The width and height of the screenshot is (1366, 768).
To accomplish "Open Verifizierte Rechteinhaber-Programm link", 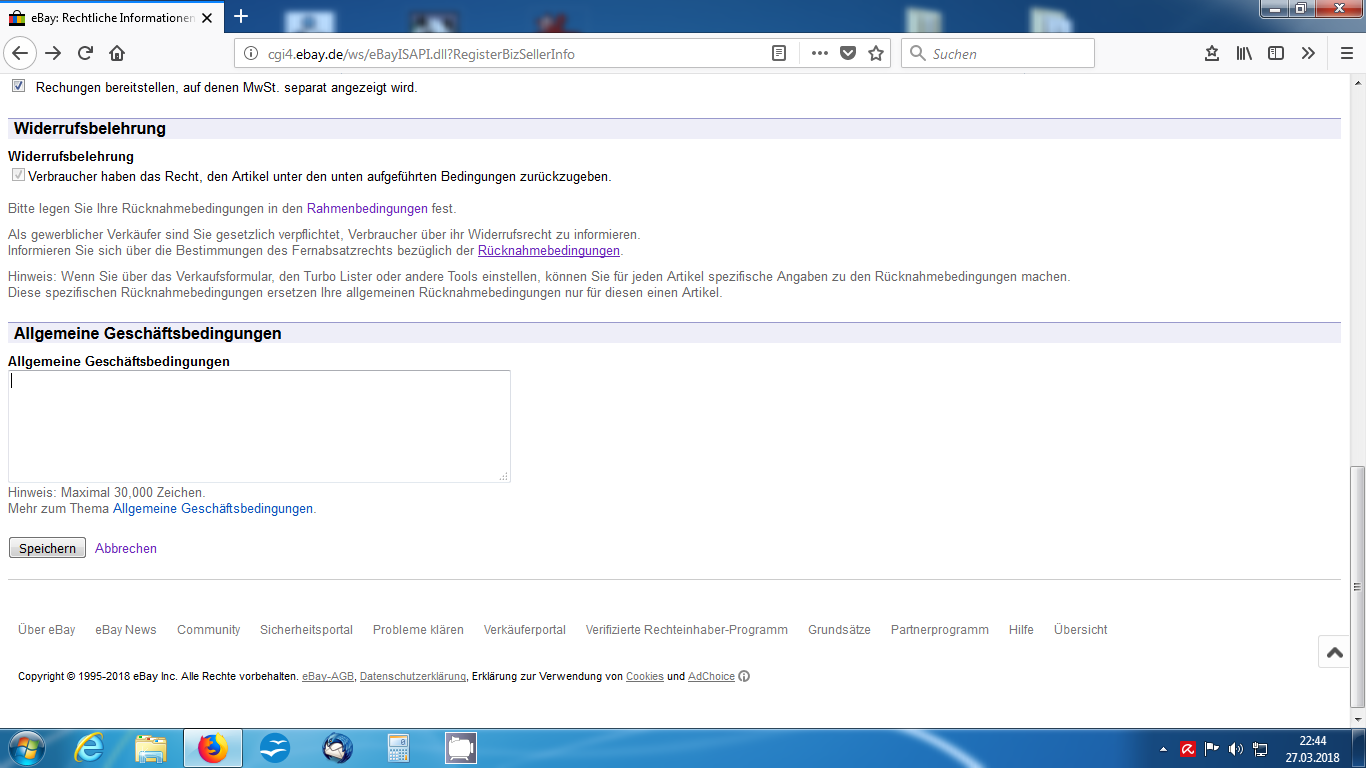I will click(687, 630).
